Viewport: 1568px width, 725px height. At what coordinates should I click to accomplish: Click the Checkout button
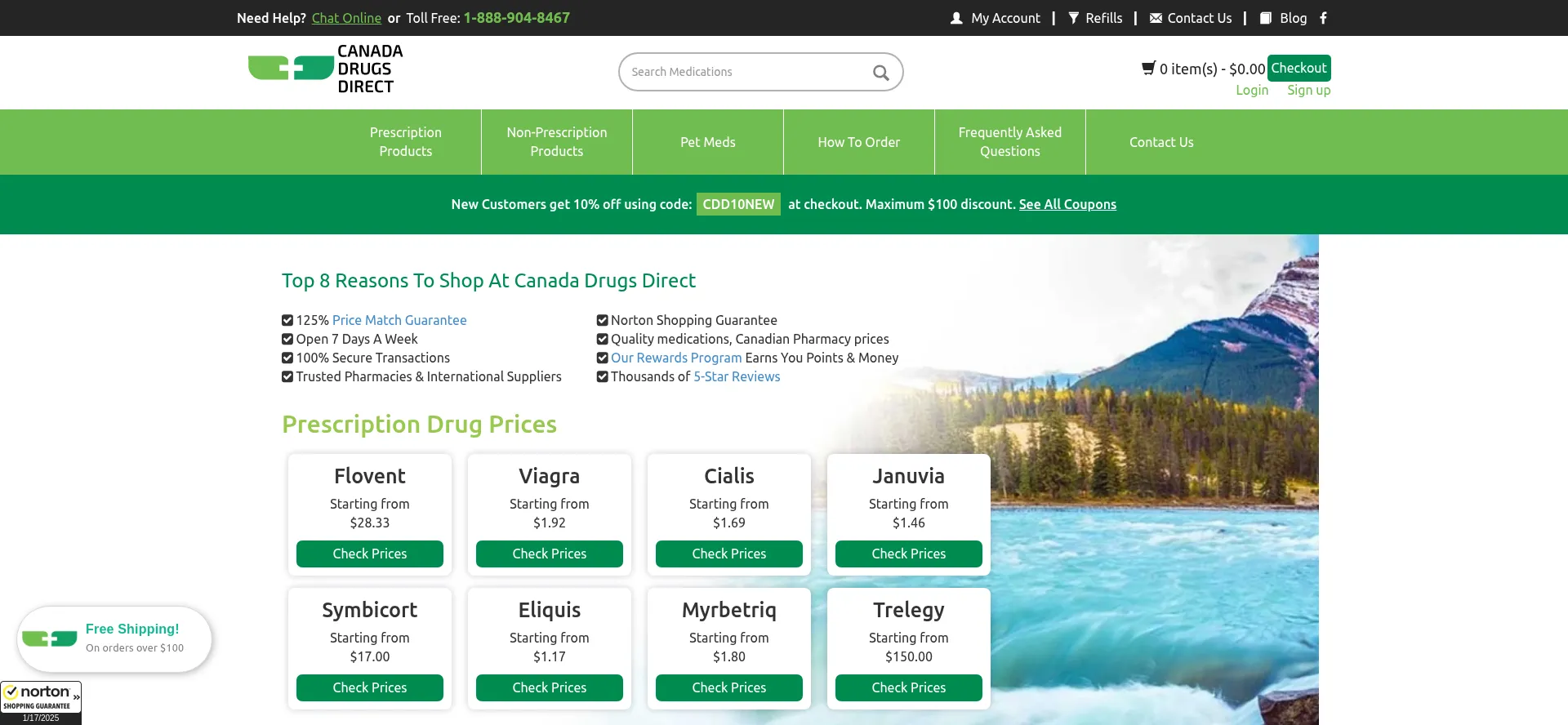1298,68
